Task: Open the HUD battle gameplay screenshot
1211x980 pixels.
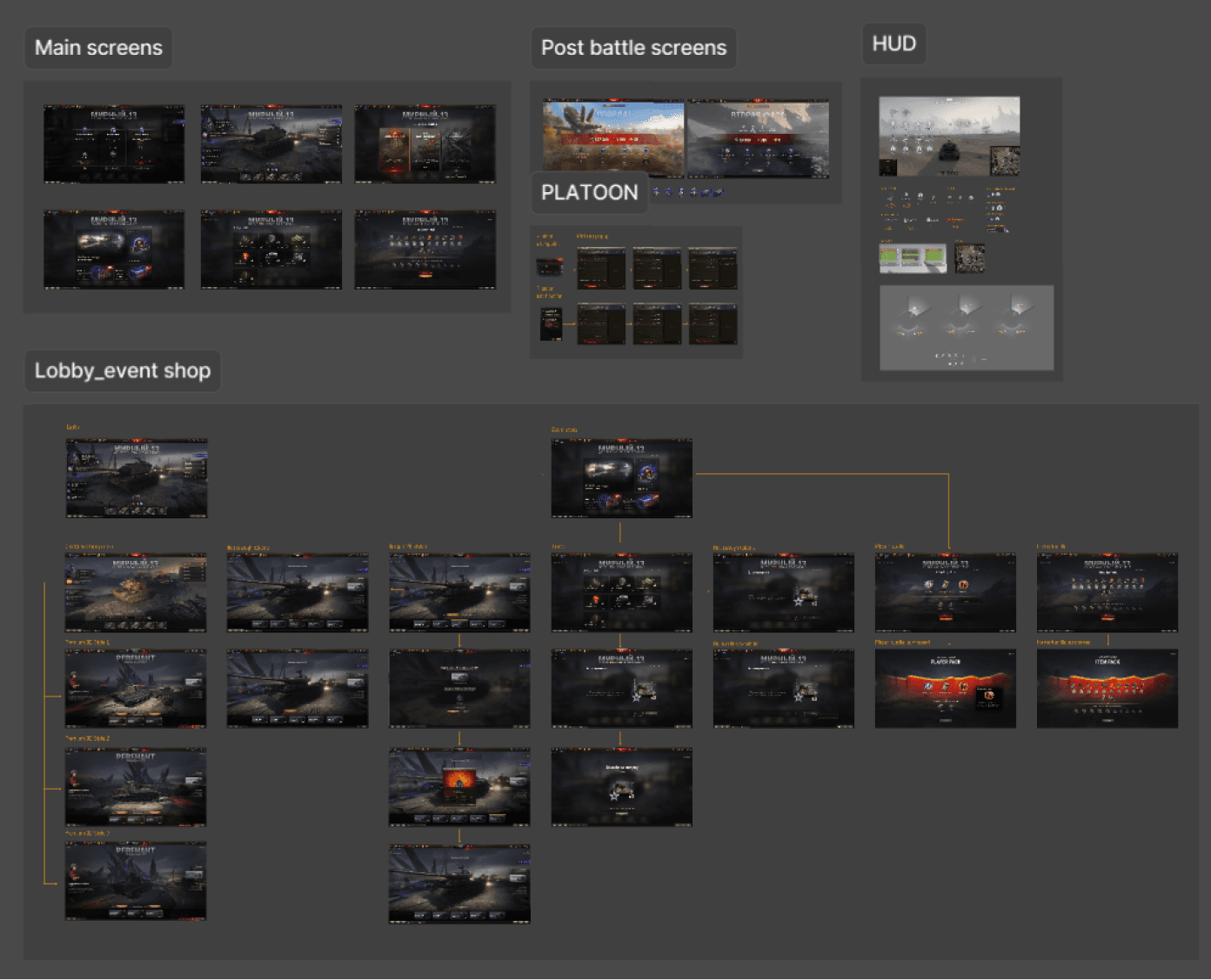Action: 949,137
